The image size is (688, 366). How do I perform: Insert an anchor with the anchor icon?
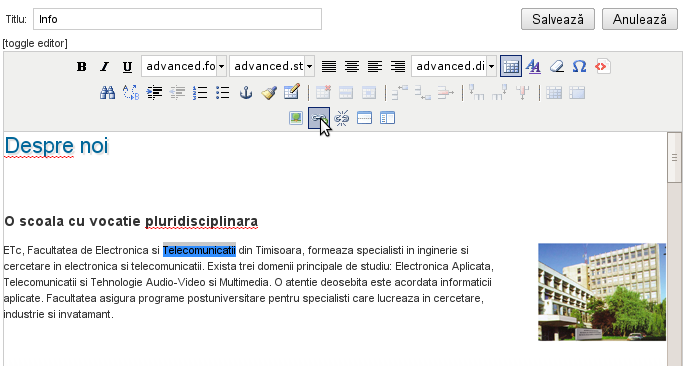click(246, 93)
